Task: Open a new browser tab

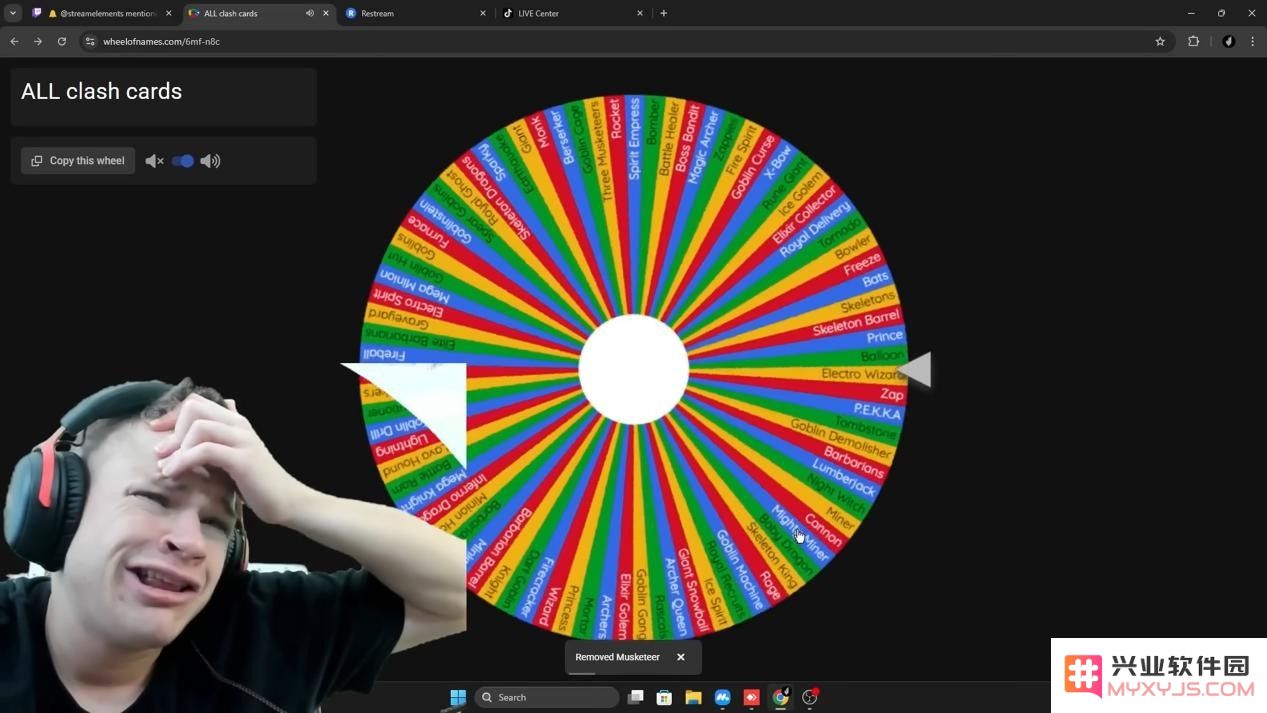Action: tap(663, 13)
